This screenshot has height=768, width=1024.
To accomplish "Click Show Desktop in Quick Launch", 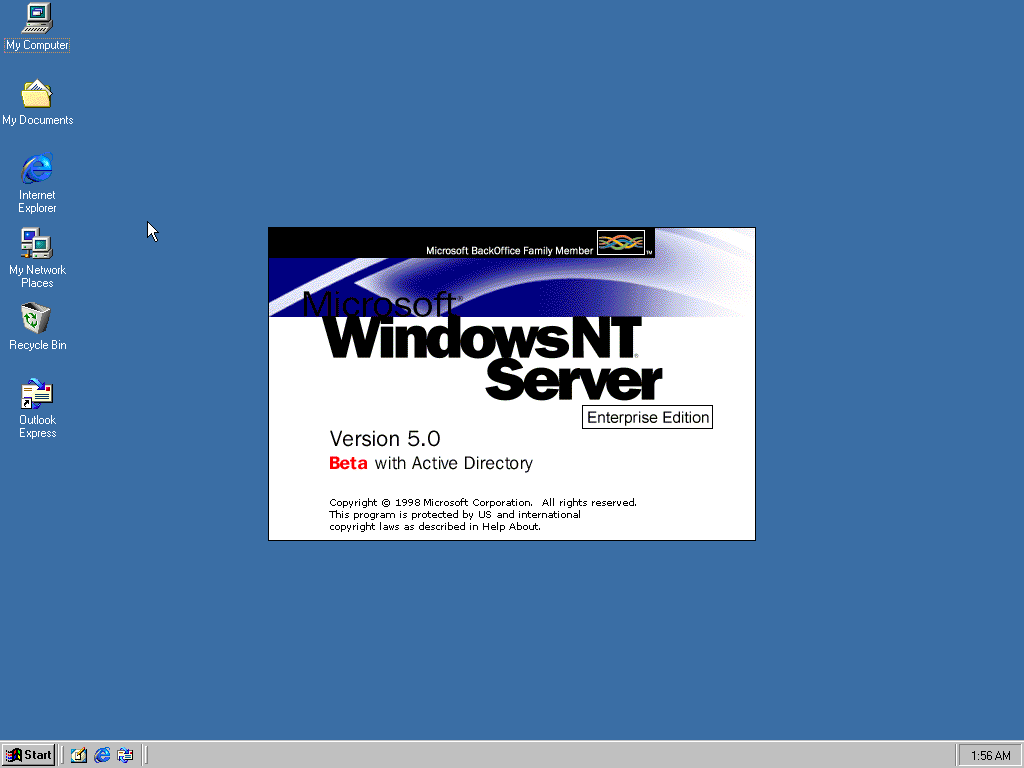I will (x=79, y=755).
